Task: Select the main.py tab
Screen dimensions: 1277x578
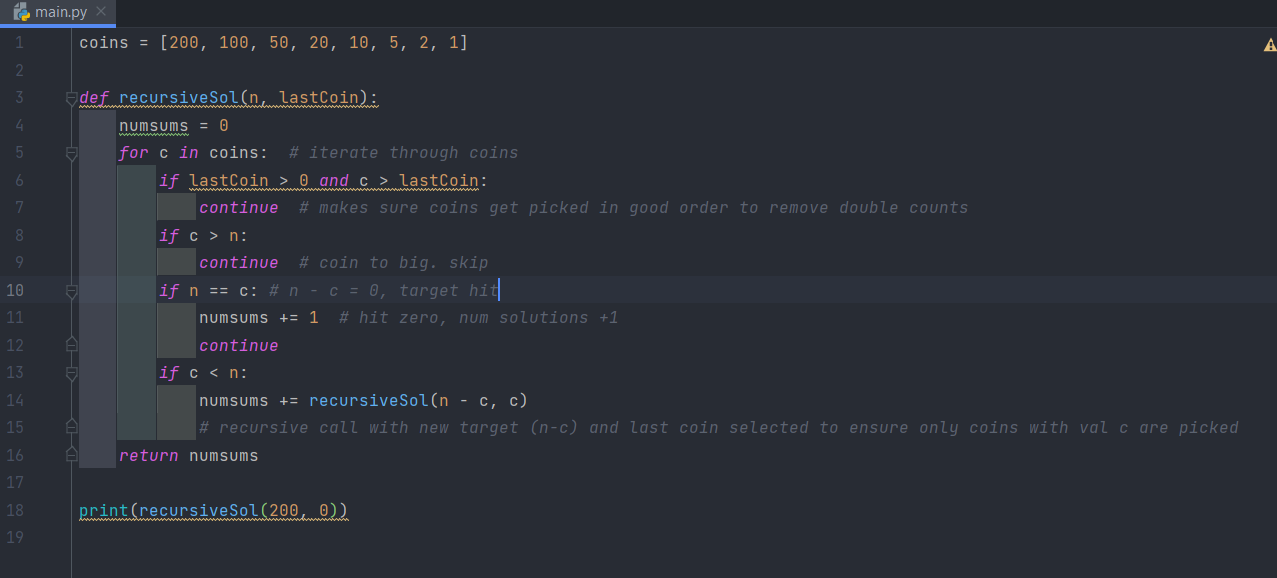Action: point(62,11)
